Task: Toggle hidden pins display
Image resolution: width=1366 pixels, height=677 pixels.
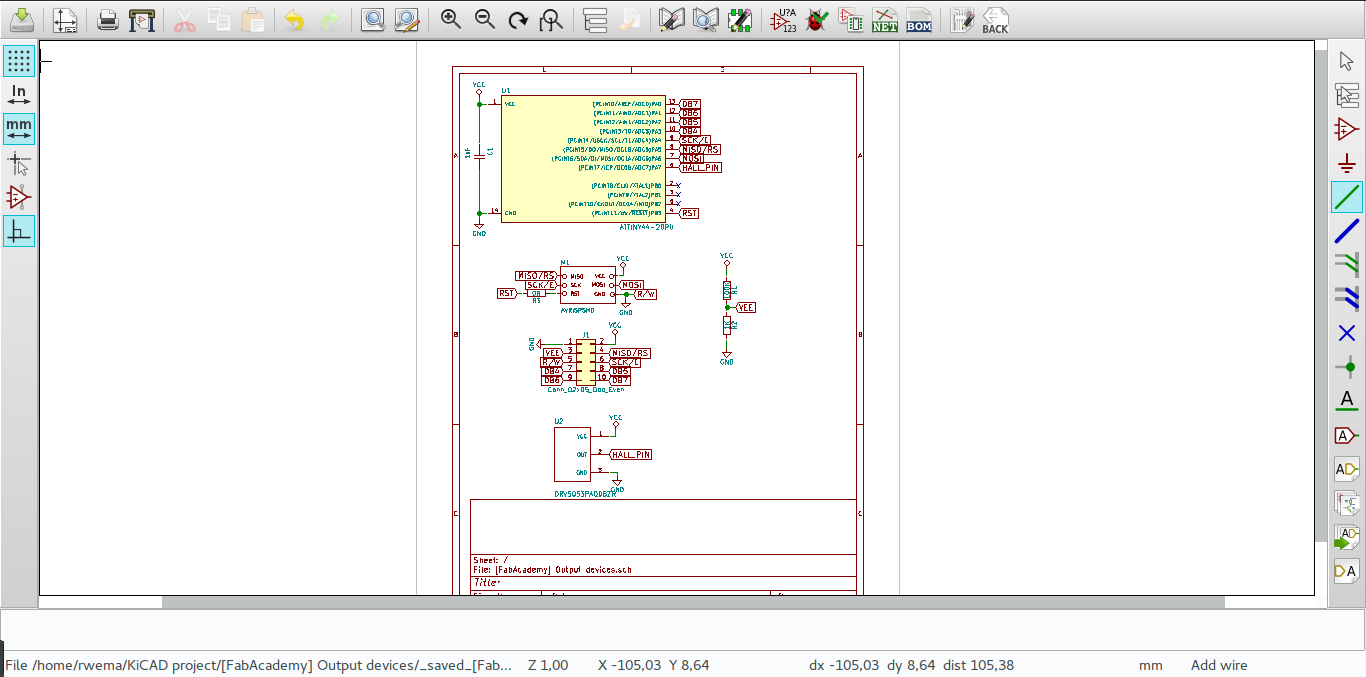Action: [x=18, y=197]
